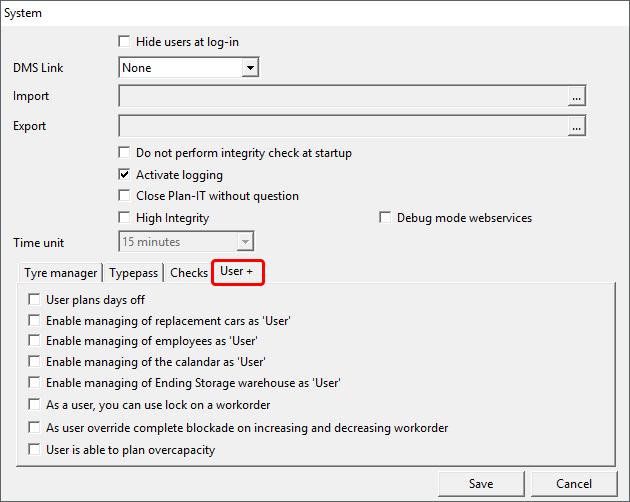Click the Cancel button
The width and height of the screenshot is (630, 502).
point(574,484)
